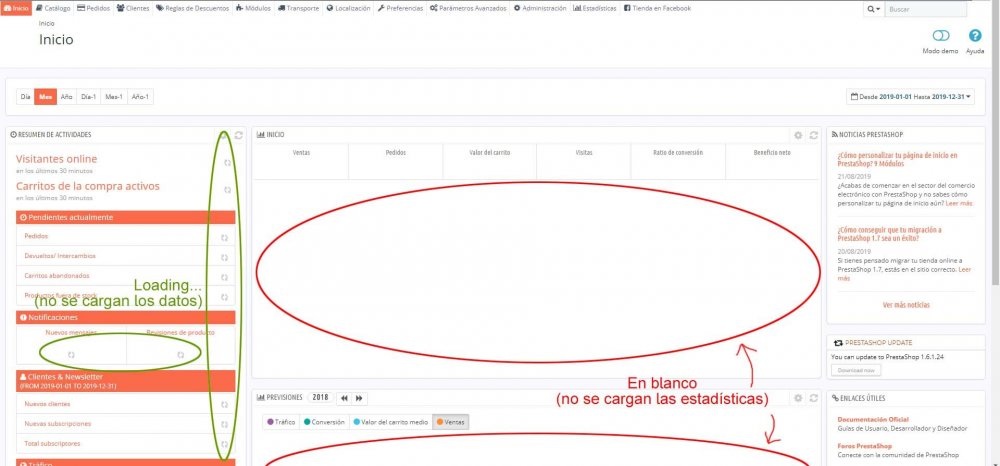The height and width of the screenshot is (466, 1000).
Task: Open Total subscriptores row
Action: pyautogui.click(x=126, y=444)
